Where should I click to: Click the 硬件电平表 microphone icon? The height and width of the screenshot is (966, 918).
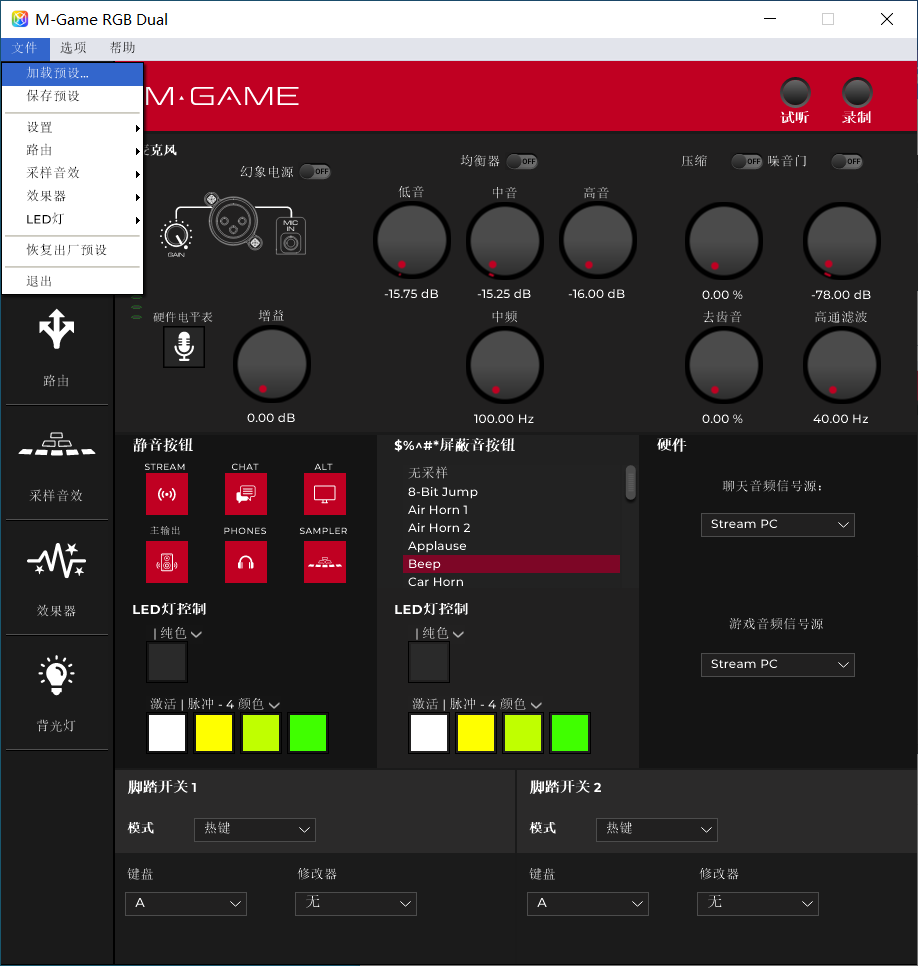coord(184,347)
